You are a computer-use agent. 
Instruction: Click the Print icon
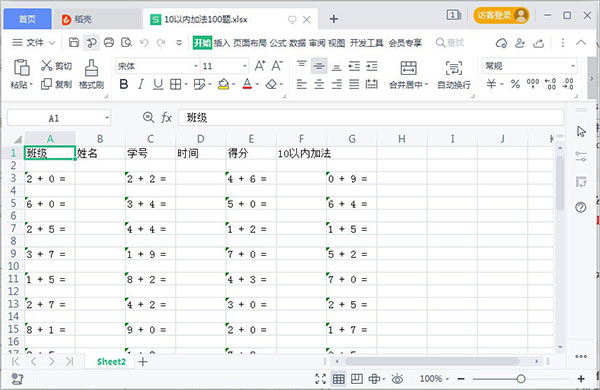(109, 42)
